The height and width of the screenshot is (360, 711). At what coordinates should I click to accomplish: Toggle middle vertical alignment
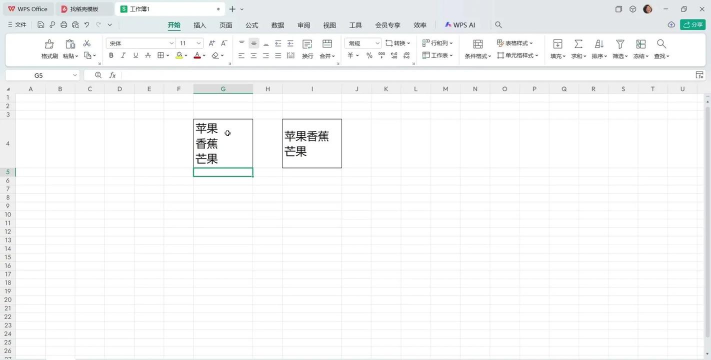(254, 44)
